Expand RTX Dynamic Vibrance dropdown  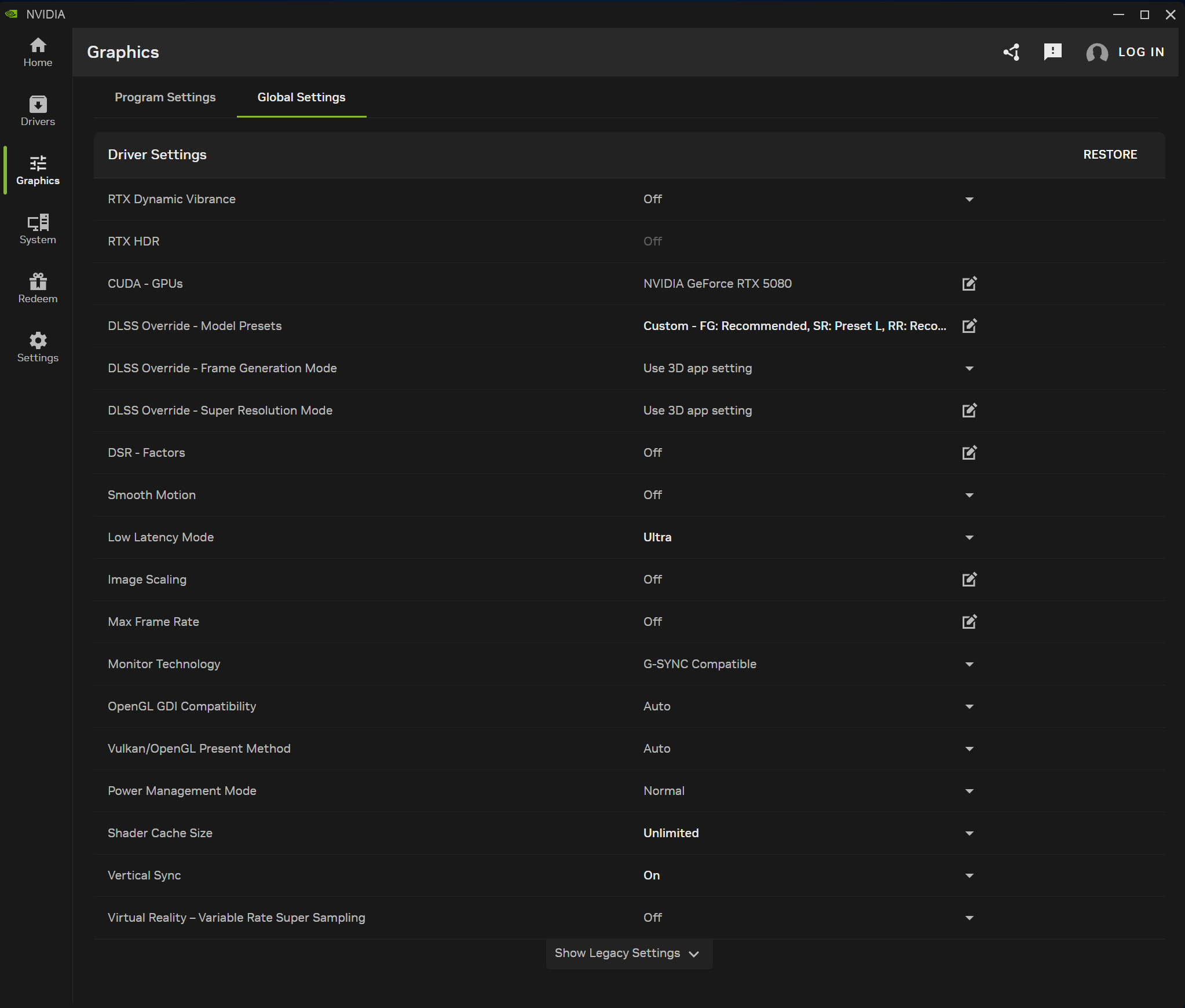point(969,199)
